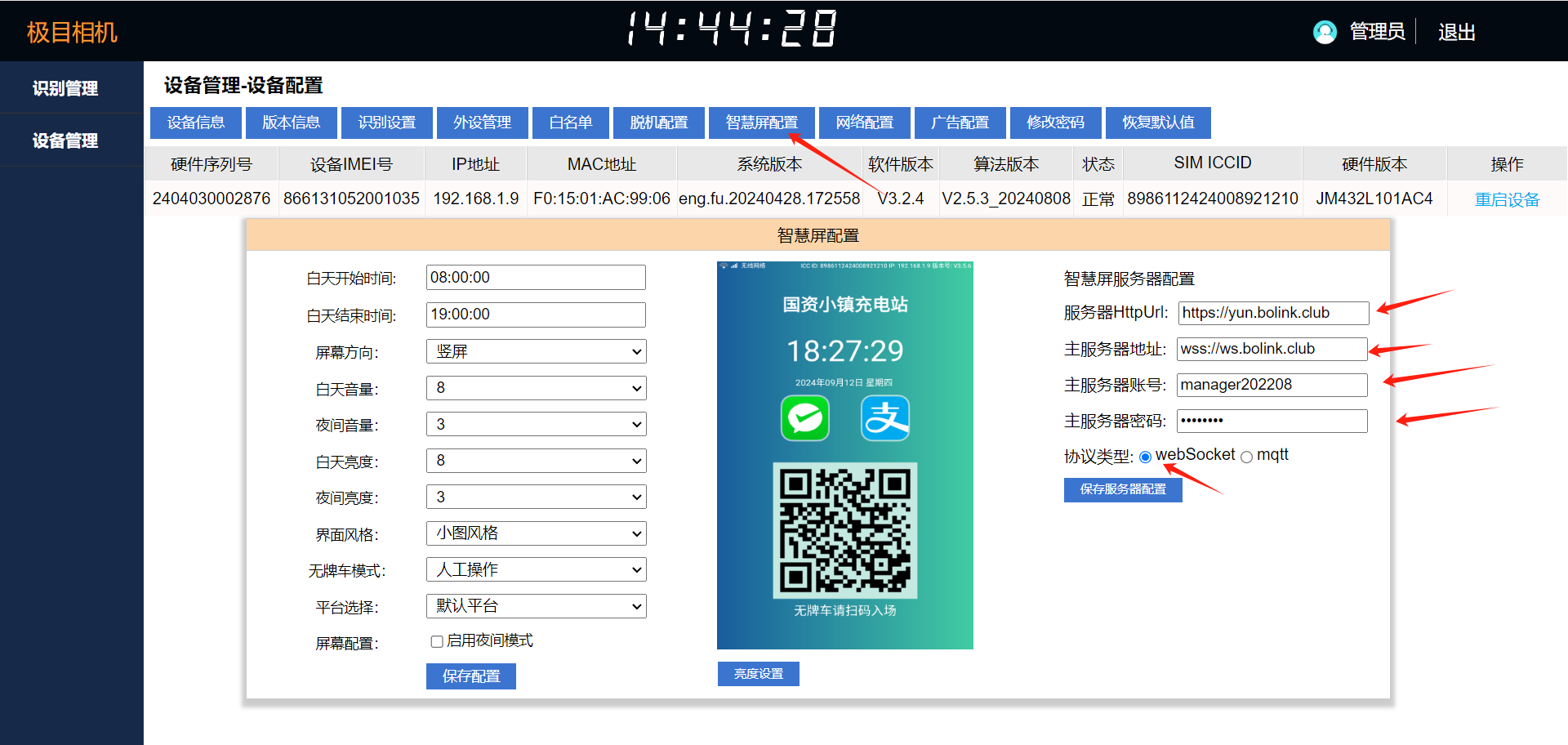Click SIM ICCID 8986112424008921210 cell

(x=1213, y=199)
